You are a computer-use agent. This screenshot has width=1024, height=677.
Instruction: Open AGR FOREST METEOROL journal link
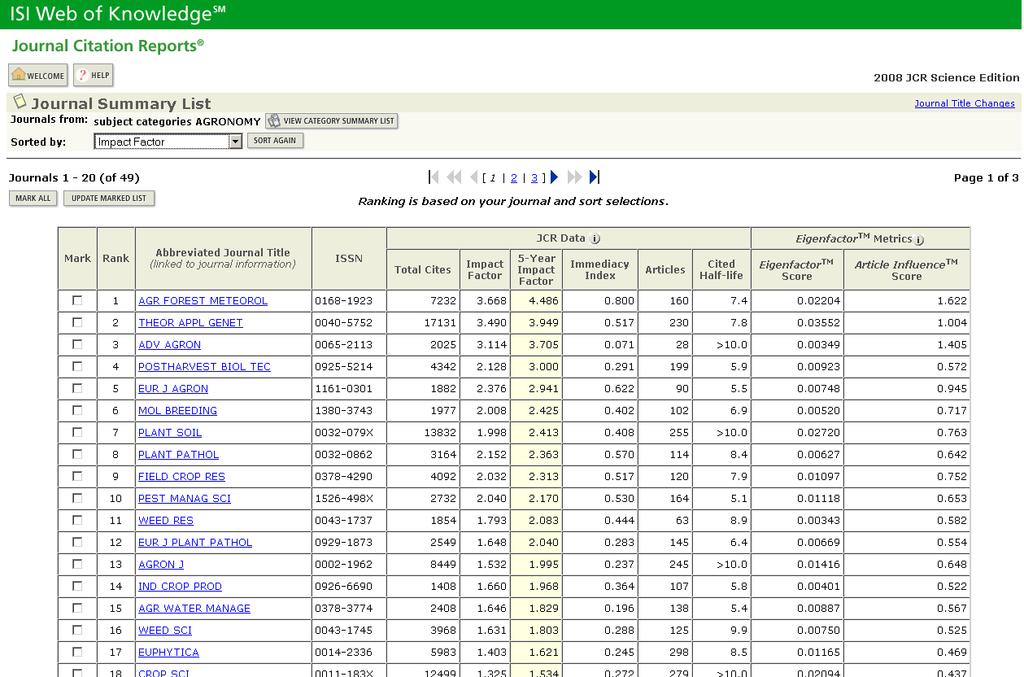coord(202,301)
